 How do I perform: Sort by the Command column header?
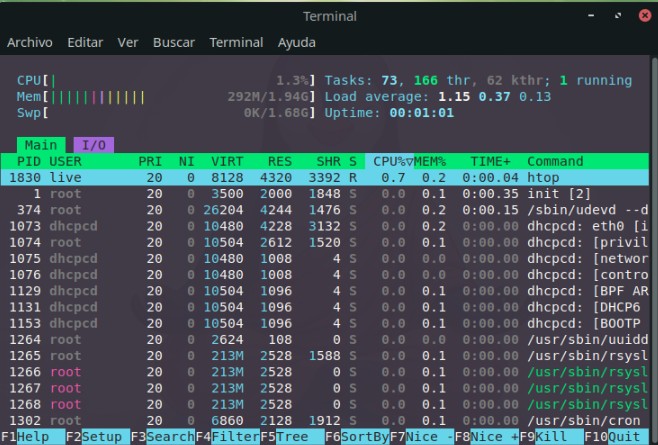pos(555,161)
